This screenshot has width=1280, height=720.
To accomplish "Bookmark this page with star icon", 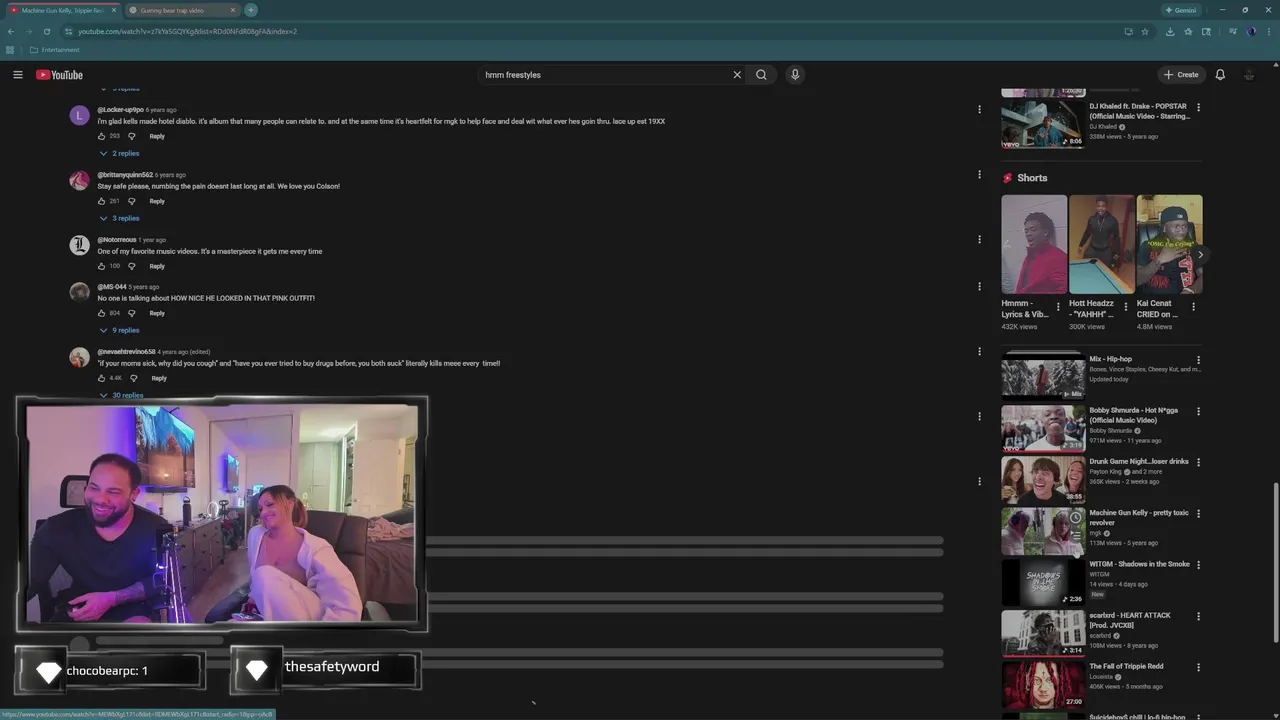I will (x=1145, y=31).
